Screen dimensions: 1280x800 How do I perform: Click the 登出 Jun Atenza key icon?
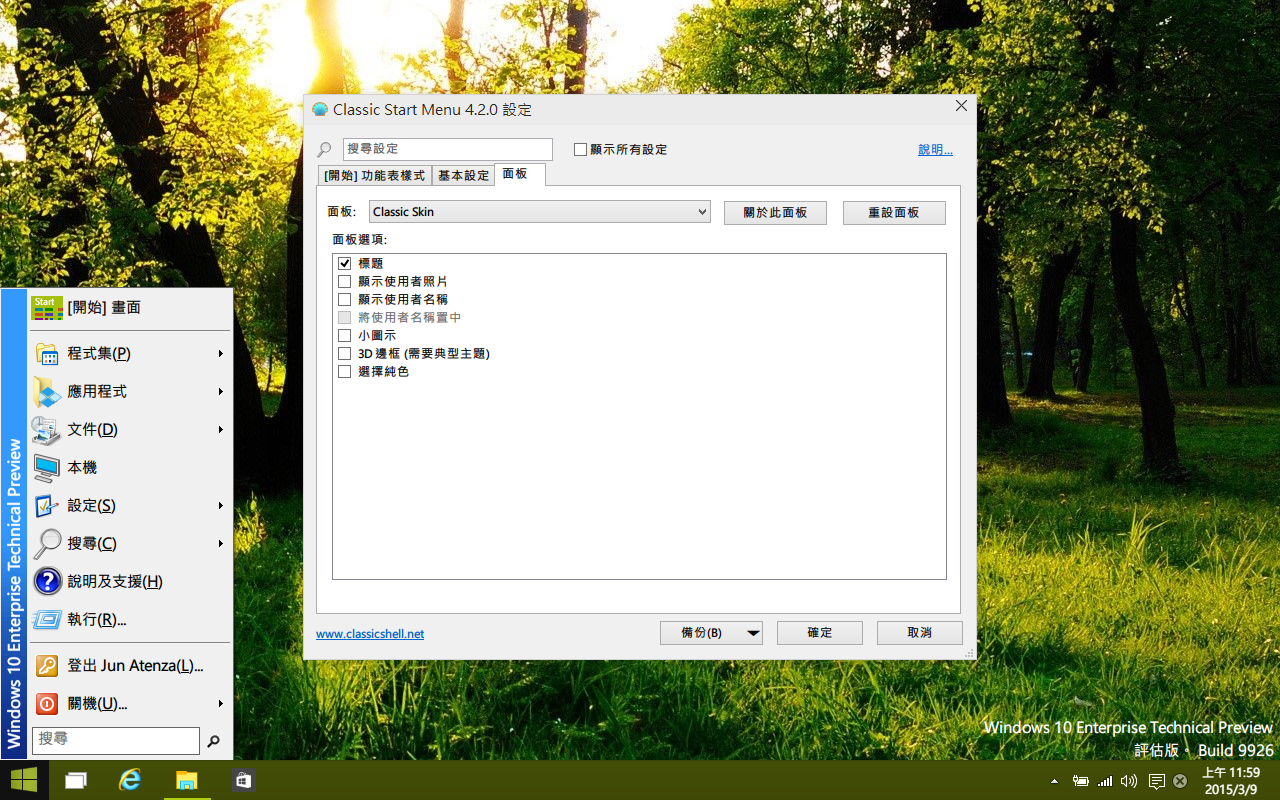click(47, 666)
